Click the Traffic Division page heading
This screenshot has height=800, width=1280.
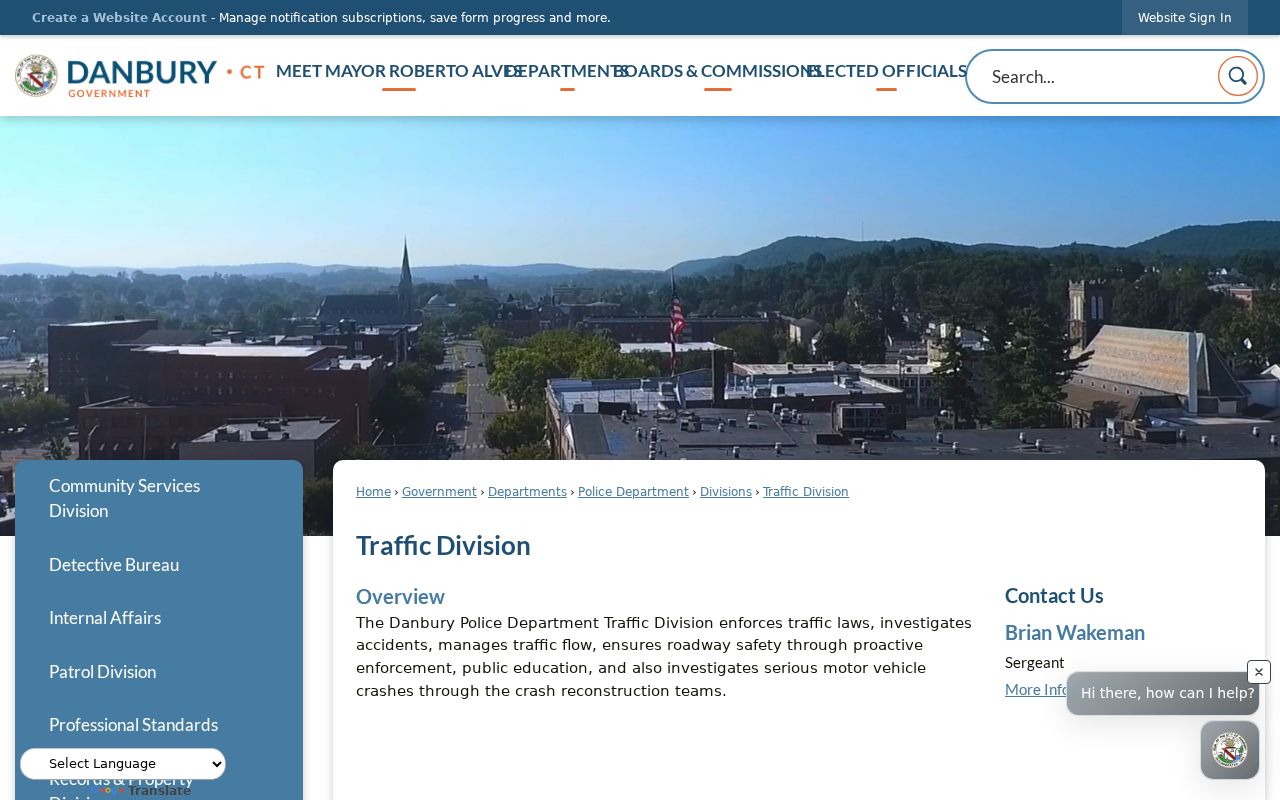(x=443, y=546)
